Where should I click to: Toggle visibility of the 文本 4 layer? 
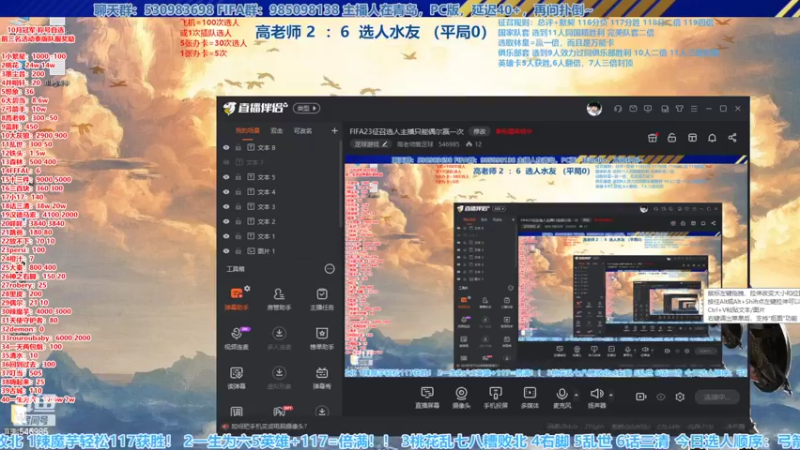point(226,192)
